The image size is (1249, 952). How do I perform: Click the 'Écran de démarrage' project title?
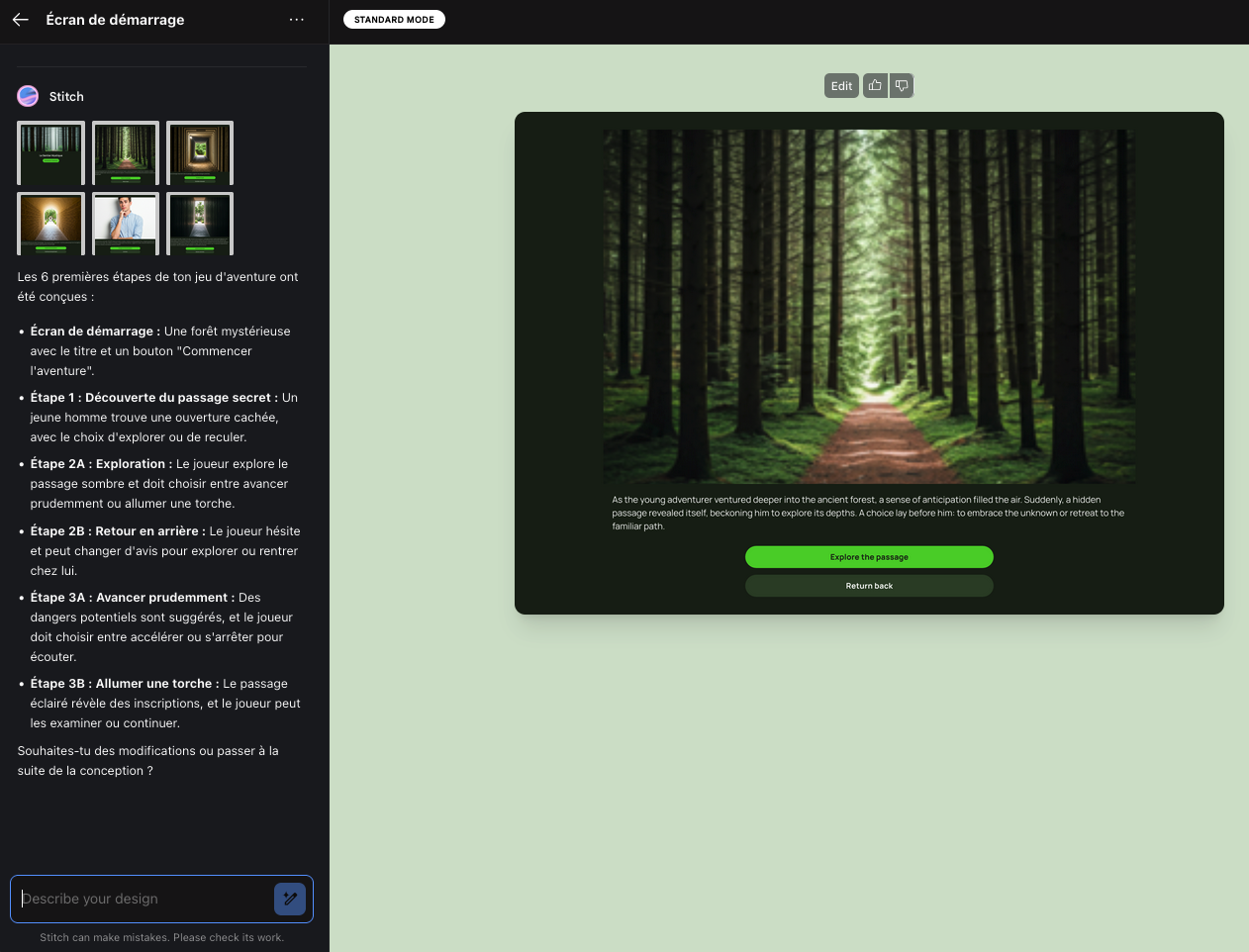pos(115,20)
